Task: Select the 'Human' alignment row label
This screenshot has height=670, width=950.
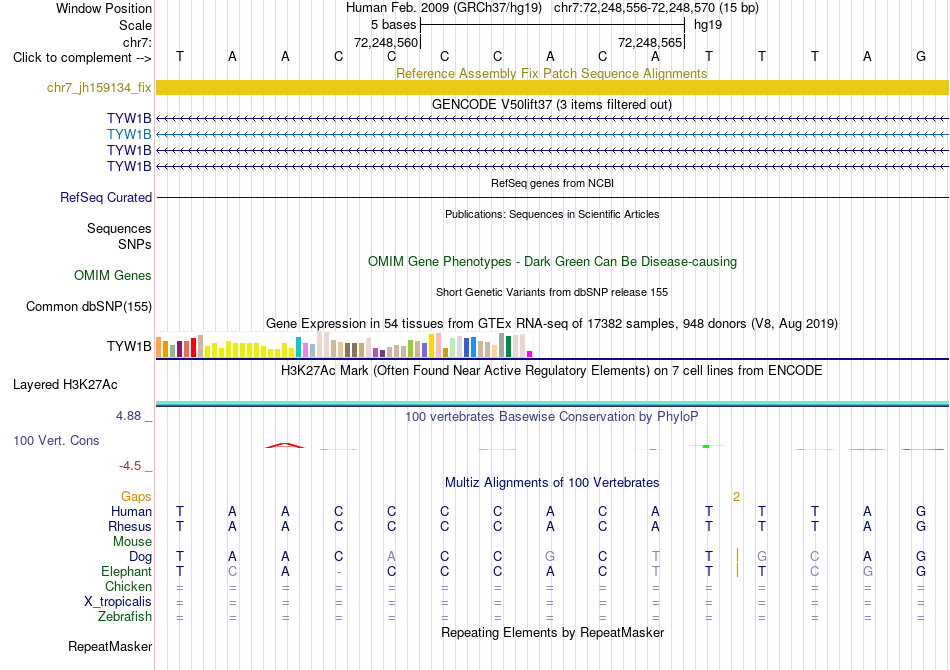Action: coord(131,512)
